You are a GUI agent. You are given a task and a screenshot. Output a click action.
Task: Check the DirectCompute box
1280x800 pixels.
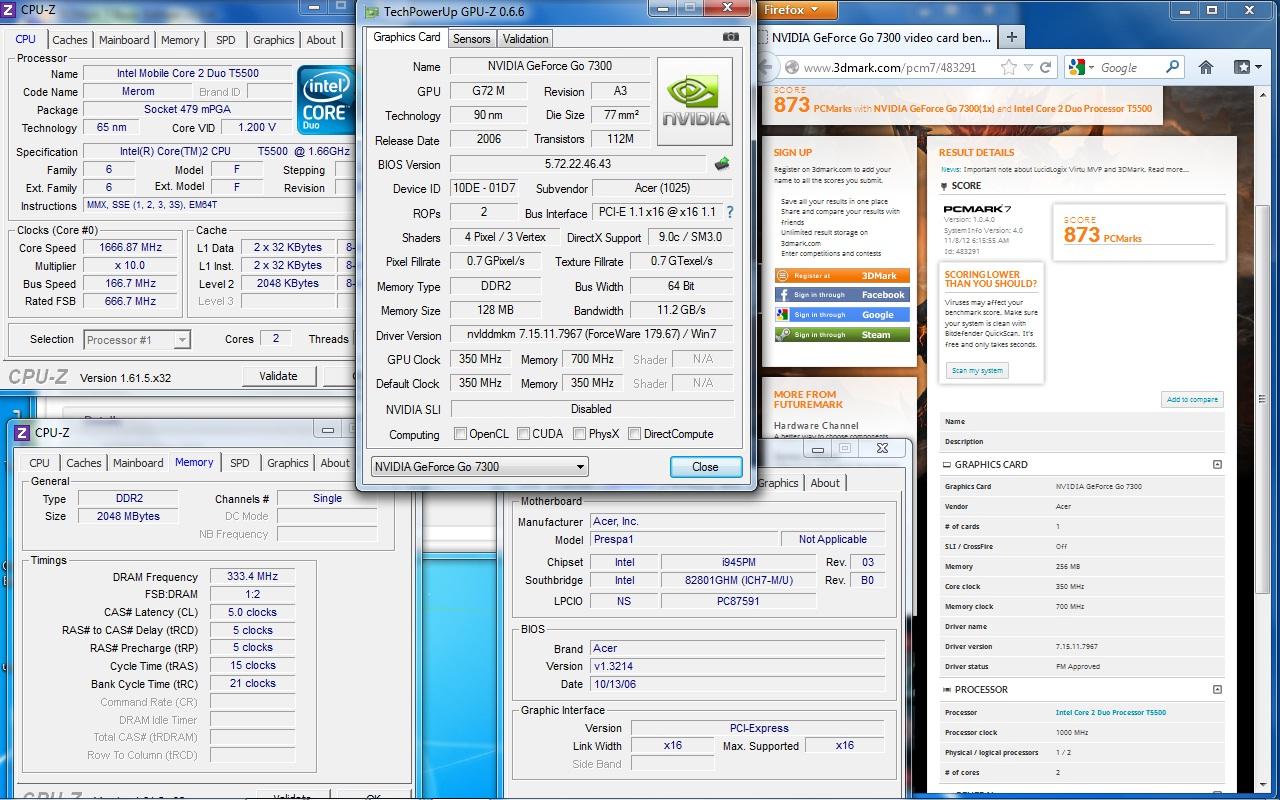click(x=634, y=434)
